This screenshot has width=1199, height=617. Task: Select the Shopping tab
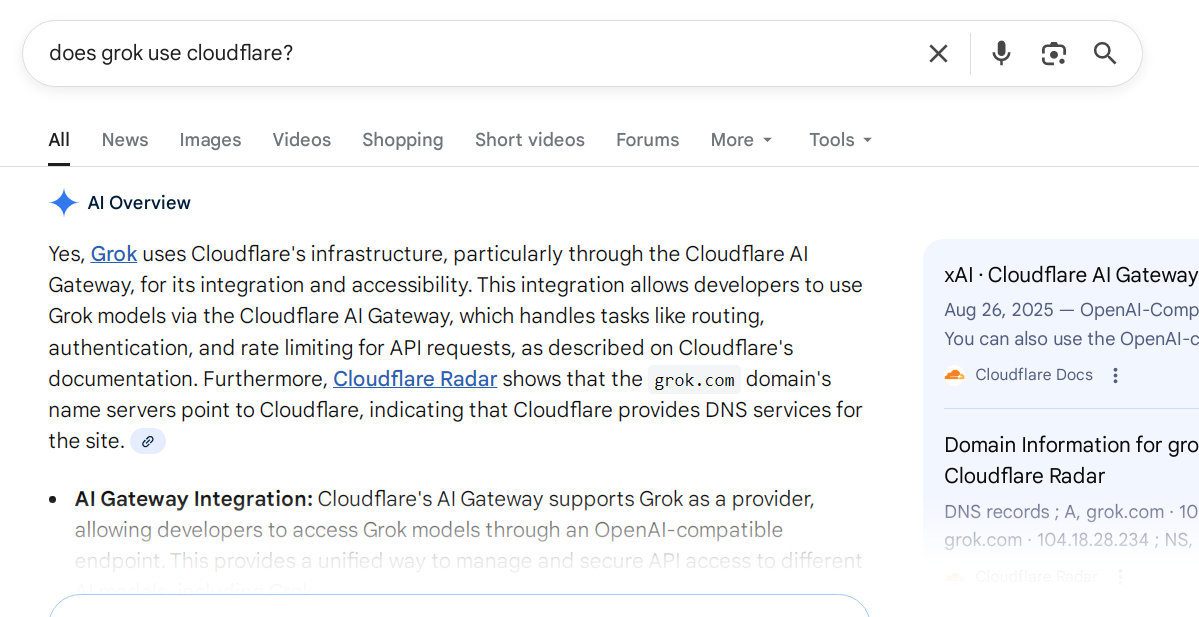point(402,140)
